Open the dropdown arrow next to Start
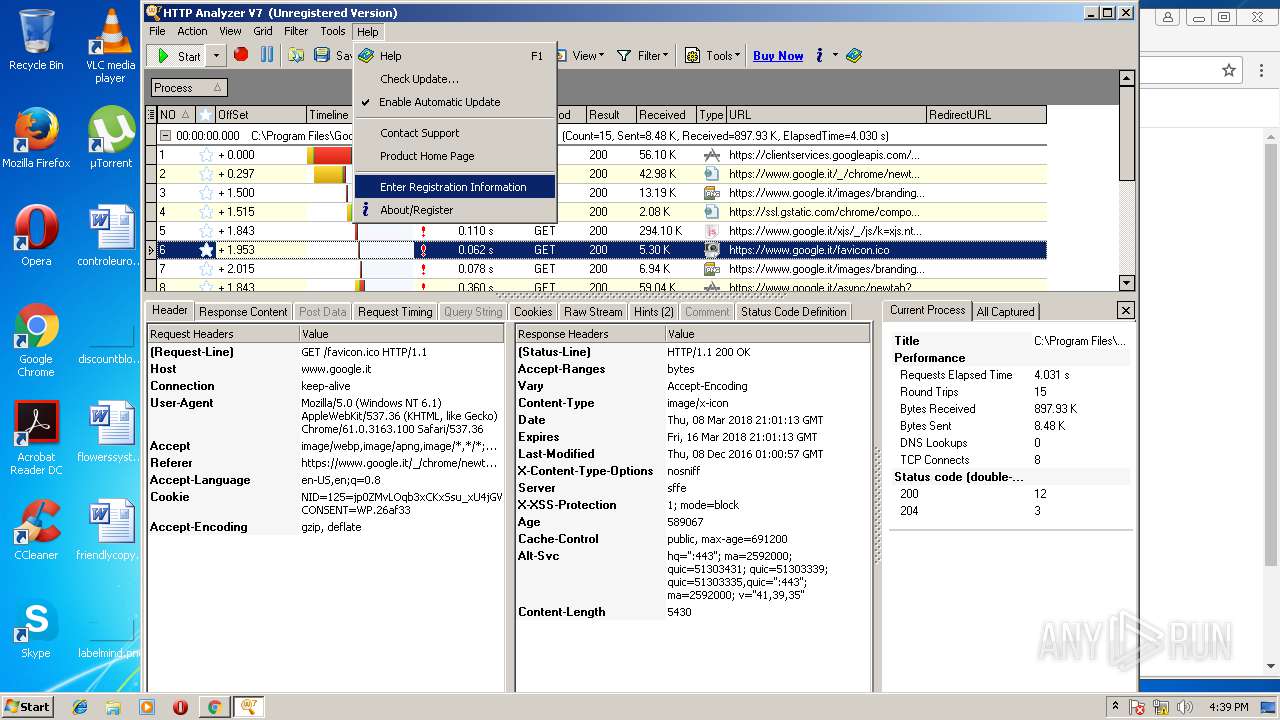The image size is (1280, 720). pyautogui.click(x=216, y=56)
